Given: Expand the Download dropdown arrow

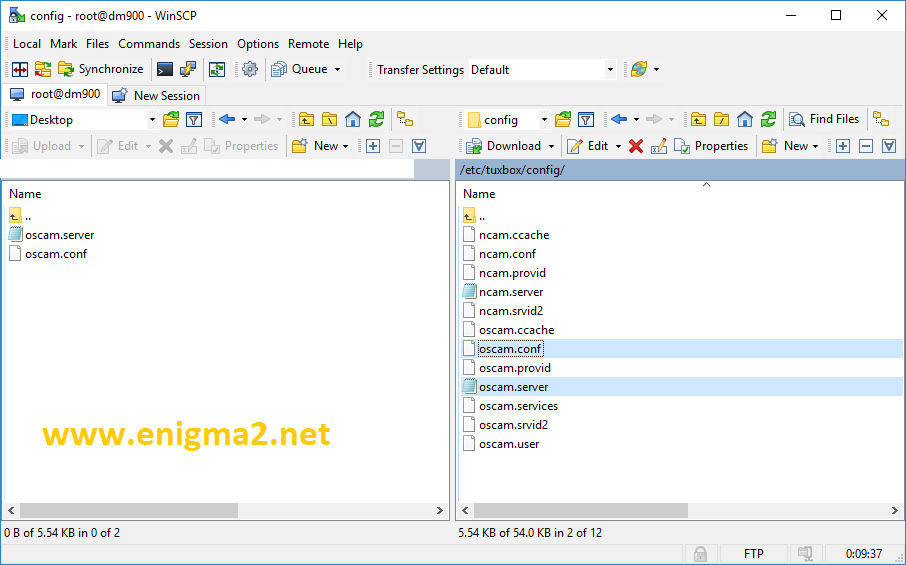Looking at the screenshot, I should [x=551, y=146].
